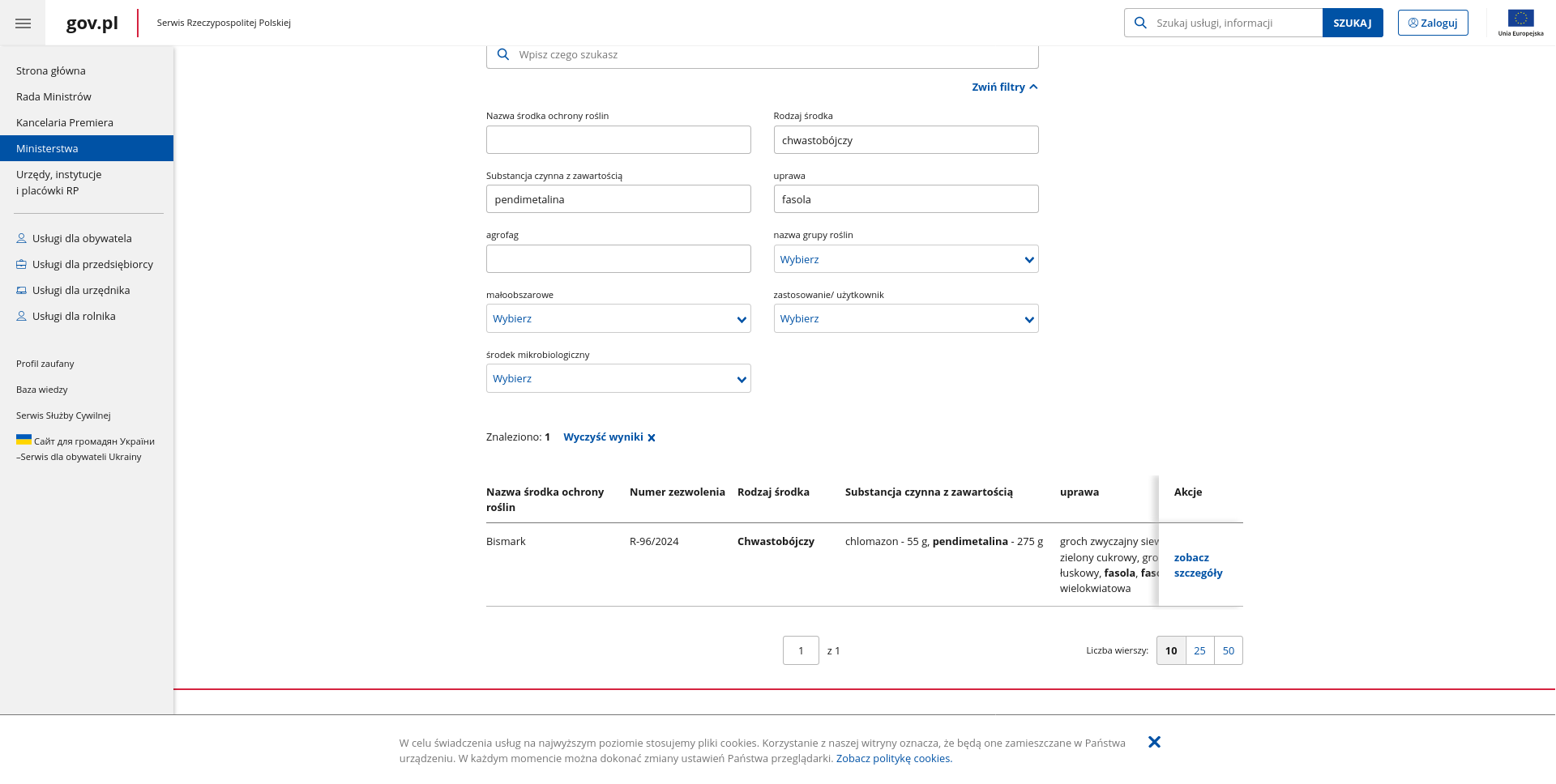Expand the nazwa grupy roślin dropdown
Viewport: 1556px width, 784px height.
[x=905, y=260]
